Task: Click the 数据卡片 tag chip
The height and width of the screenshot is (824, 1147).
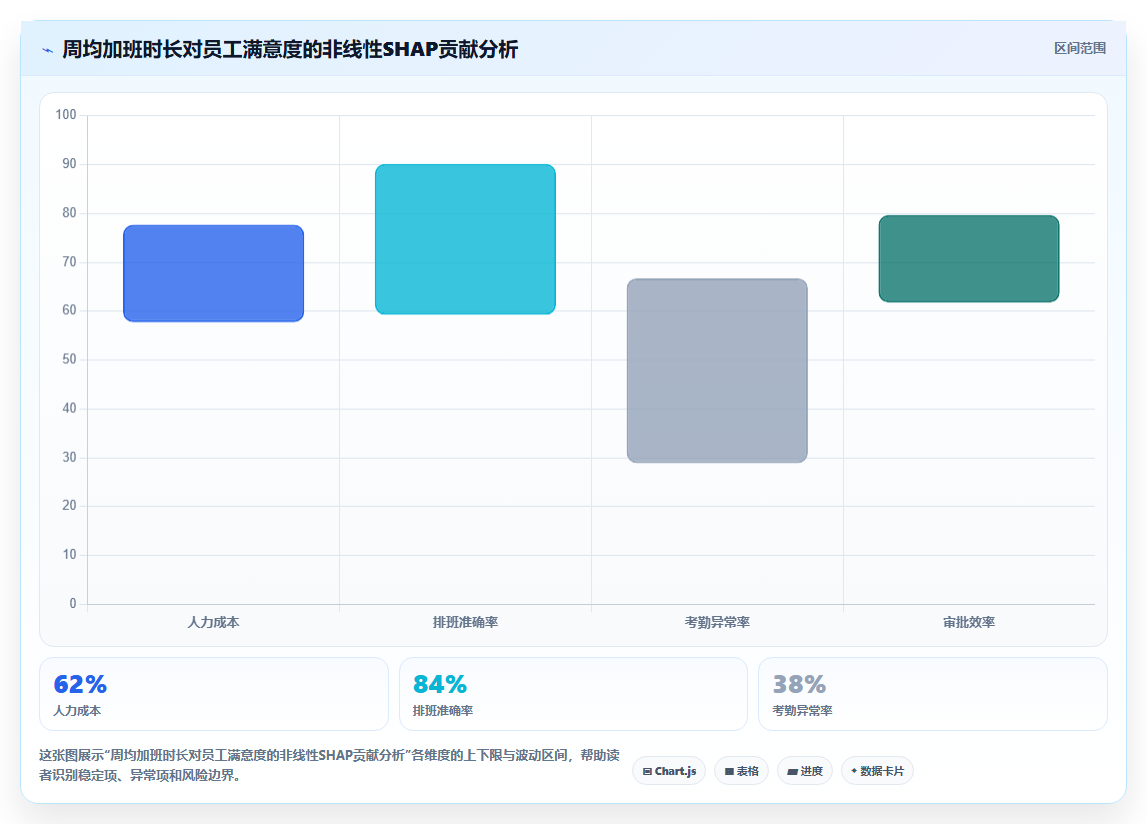Action: (x=877, y=771)
